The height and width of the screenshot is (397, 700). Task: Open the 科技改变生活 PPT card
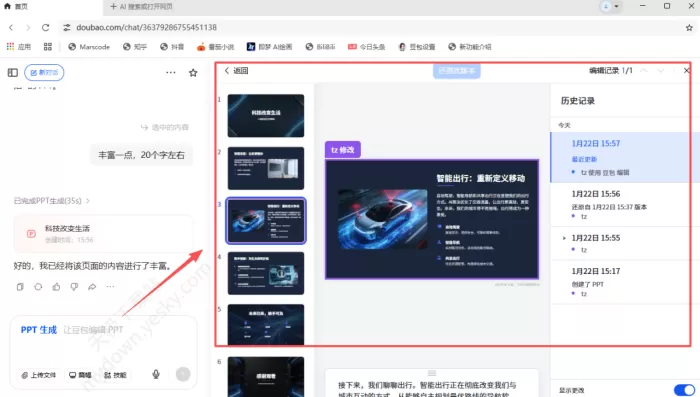104,234
